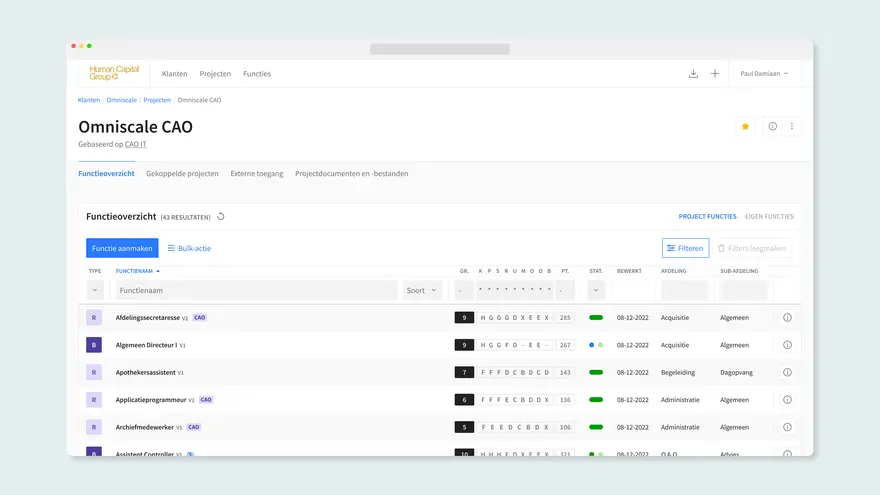Select the Externe toegang tab
880x495 pixels.
coord(256,173)
